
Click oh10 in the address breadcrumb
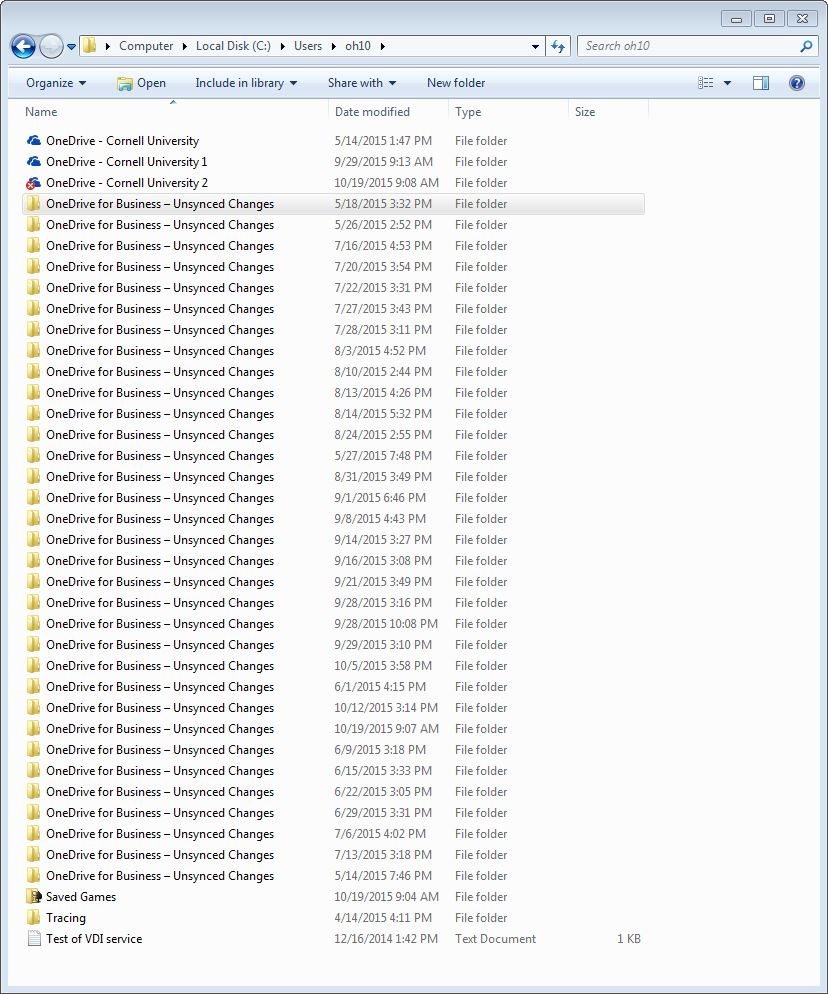(x=358, y=46)
